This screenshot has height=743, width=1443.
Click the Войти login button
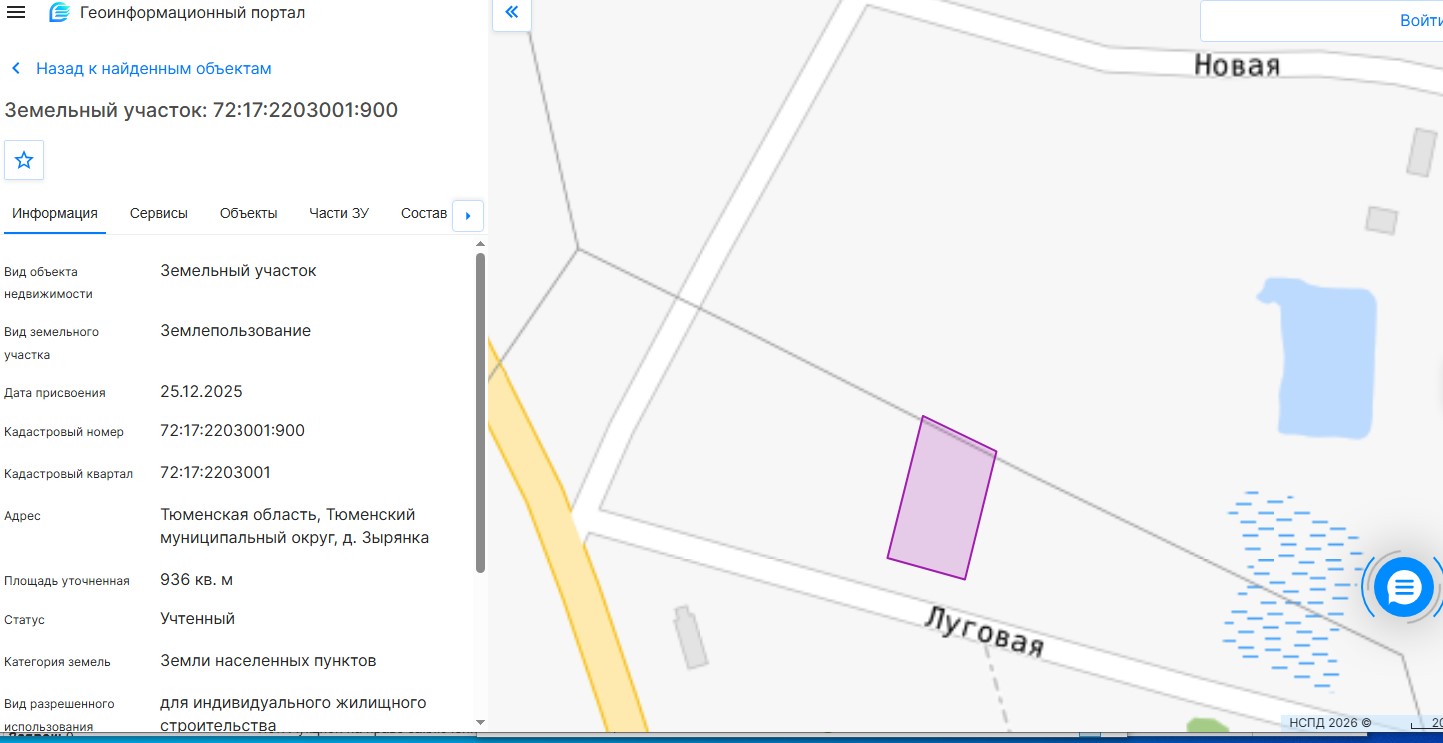click(x=1421, y=21)
